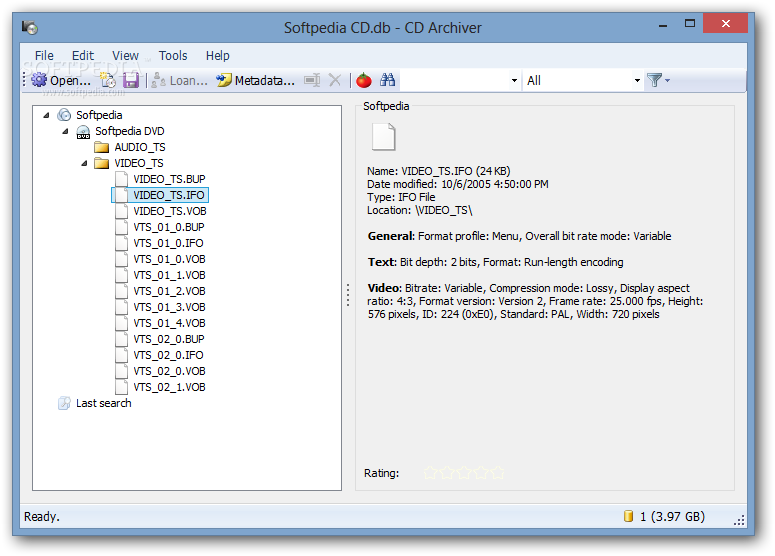The image size is (775, 556).
Task: Open the search field dropdown arrow
Action: 514,80
